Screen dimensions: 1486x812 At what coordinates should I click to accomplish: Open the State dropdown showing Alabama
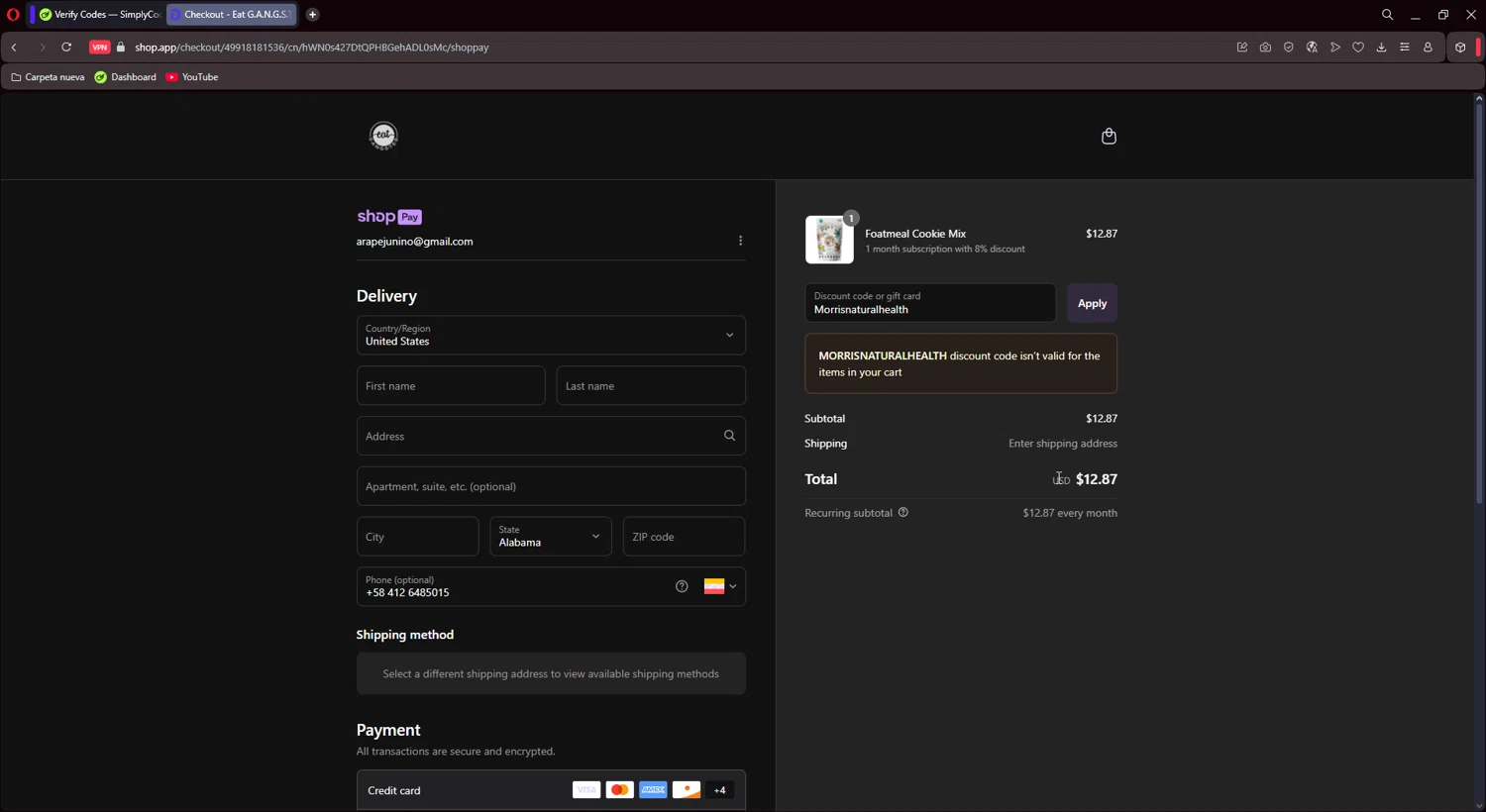pos(551,537)
